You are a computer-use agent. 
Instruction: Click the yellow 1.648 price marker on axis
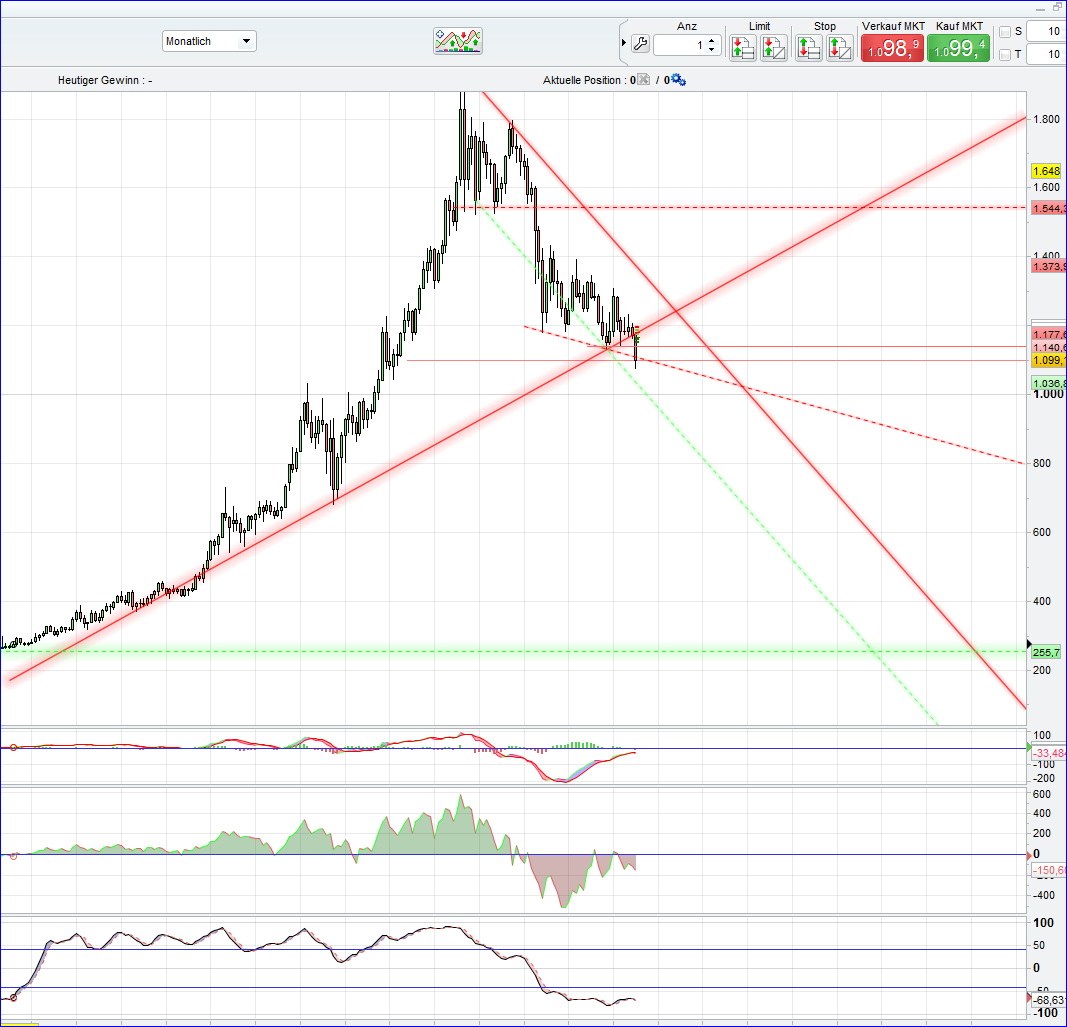[1045, 171]
